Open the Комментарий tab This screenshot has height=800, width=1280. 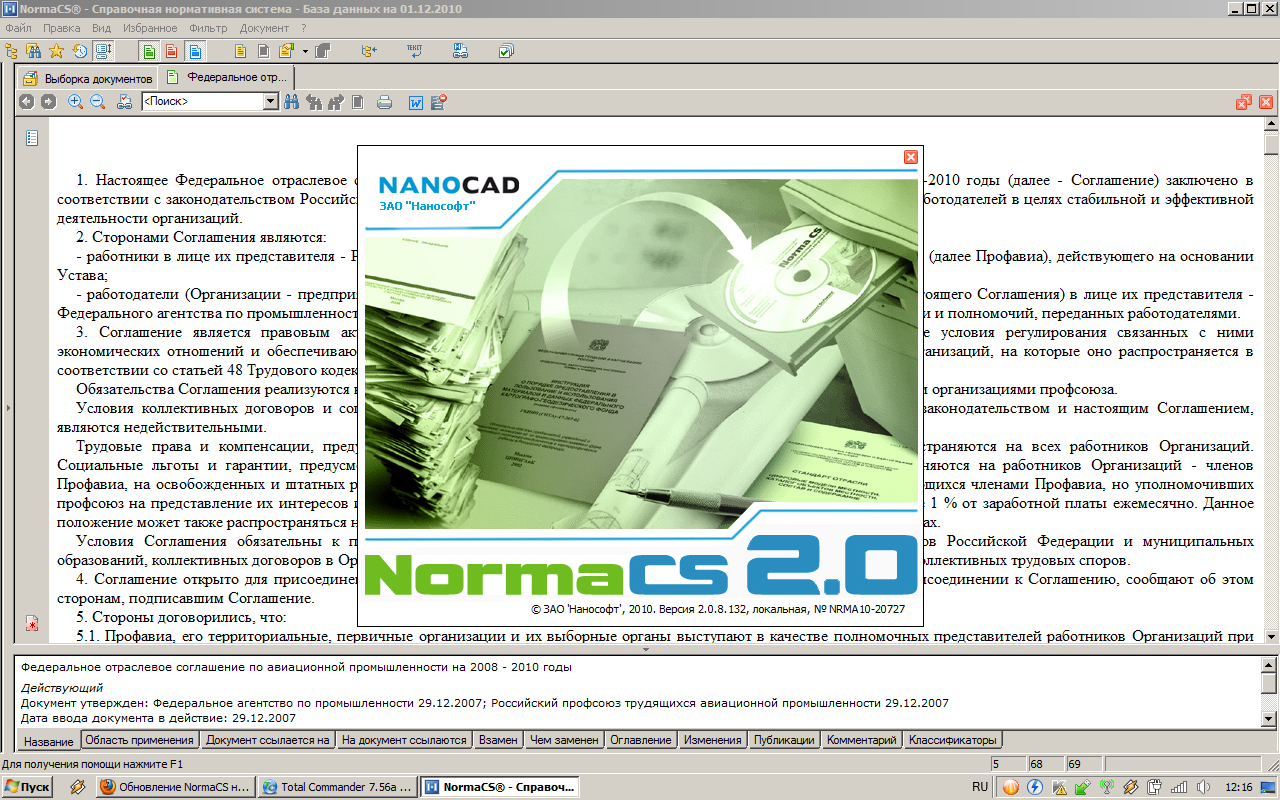[x=860, y=740]
